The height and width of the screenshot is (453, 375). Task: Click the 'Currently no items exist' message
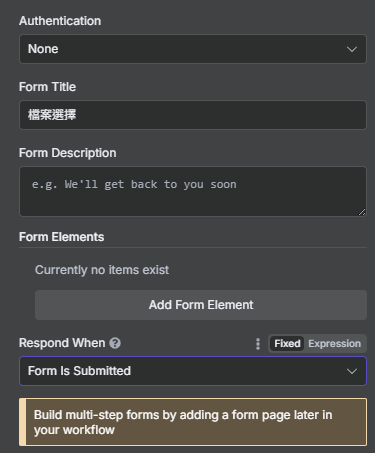click(102, 270)
